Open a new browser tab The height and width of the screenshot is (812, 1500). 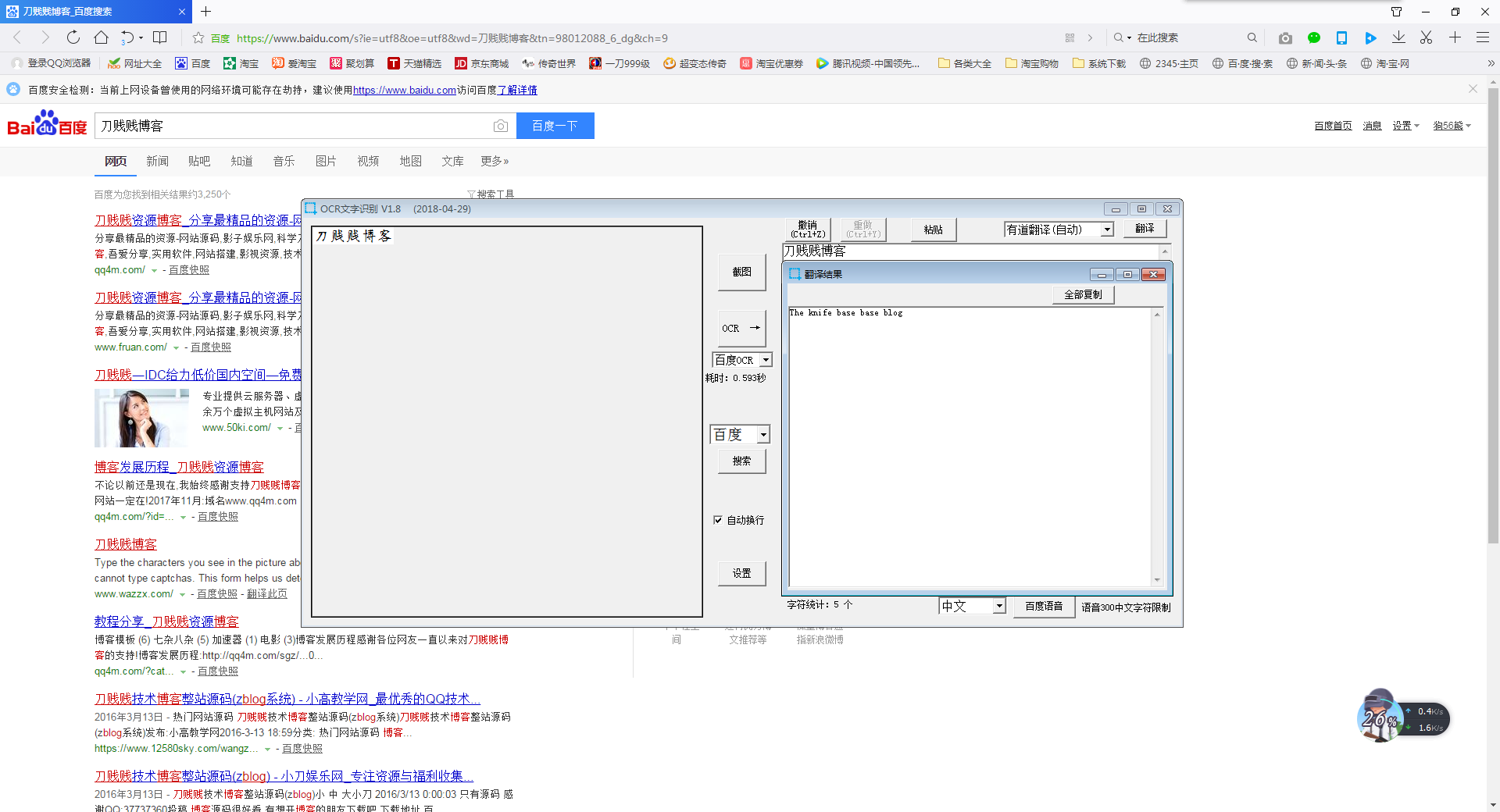(x=205, y=11)
